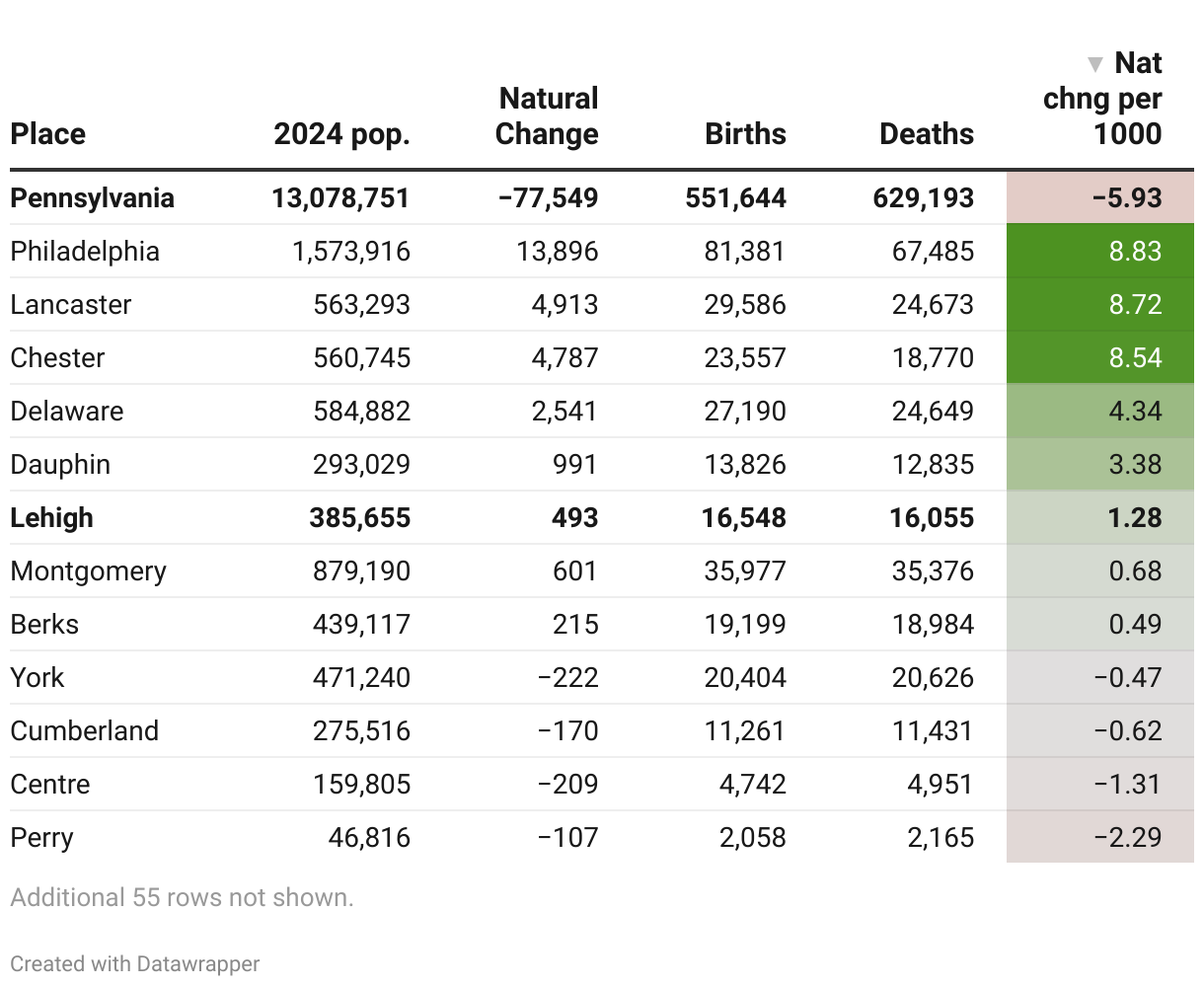Sort by the 2024 pop. column header
The image size is (1204, 987).
point(341,134)
